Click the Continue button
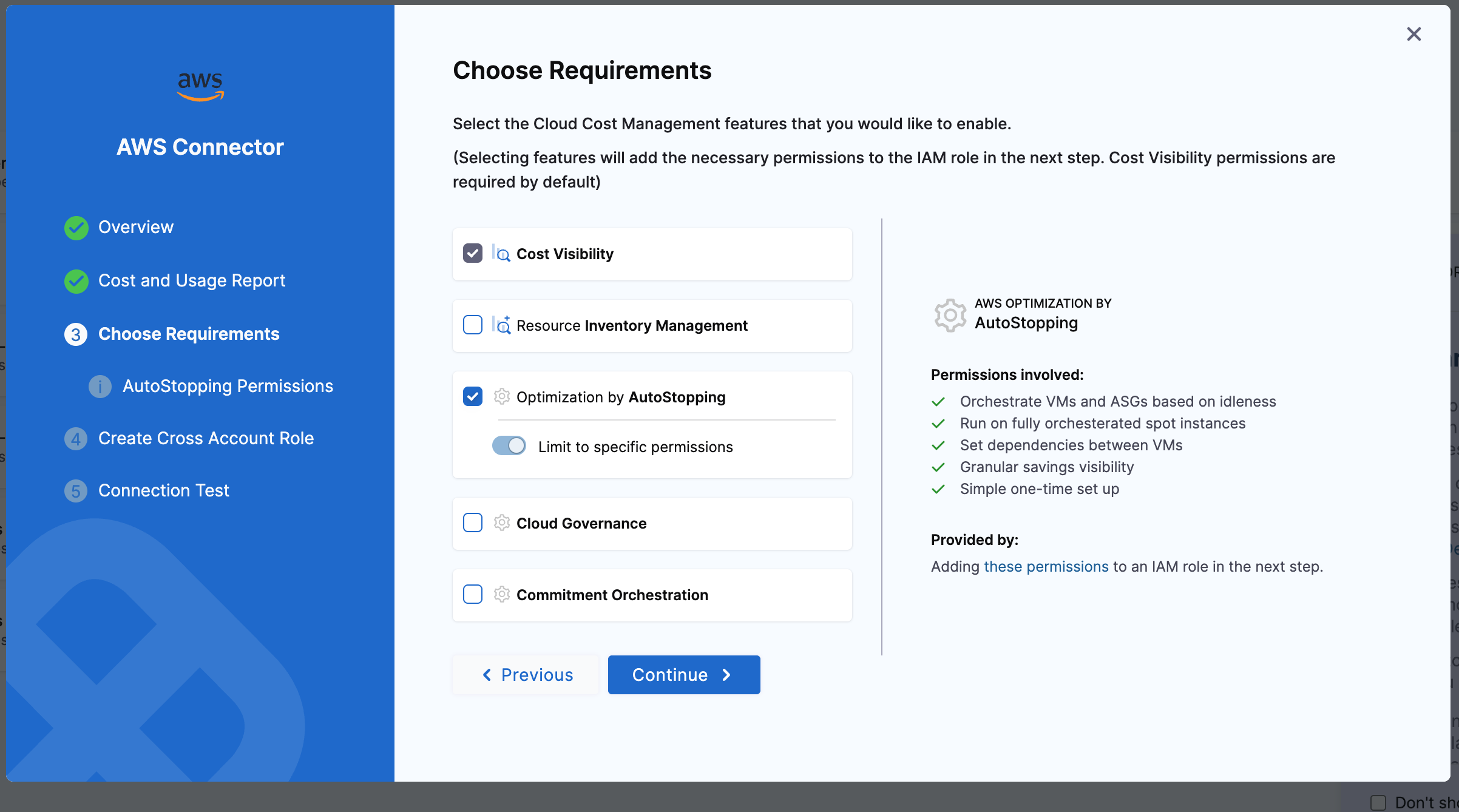Image resolution: width=1459 pixels, height=812 pixels. click(x=683, y=675)
